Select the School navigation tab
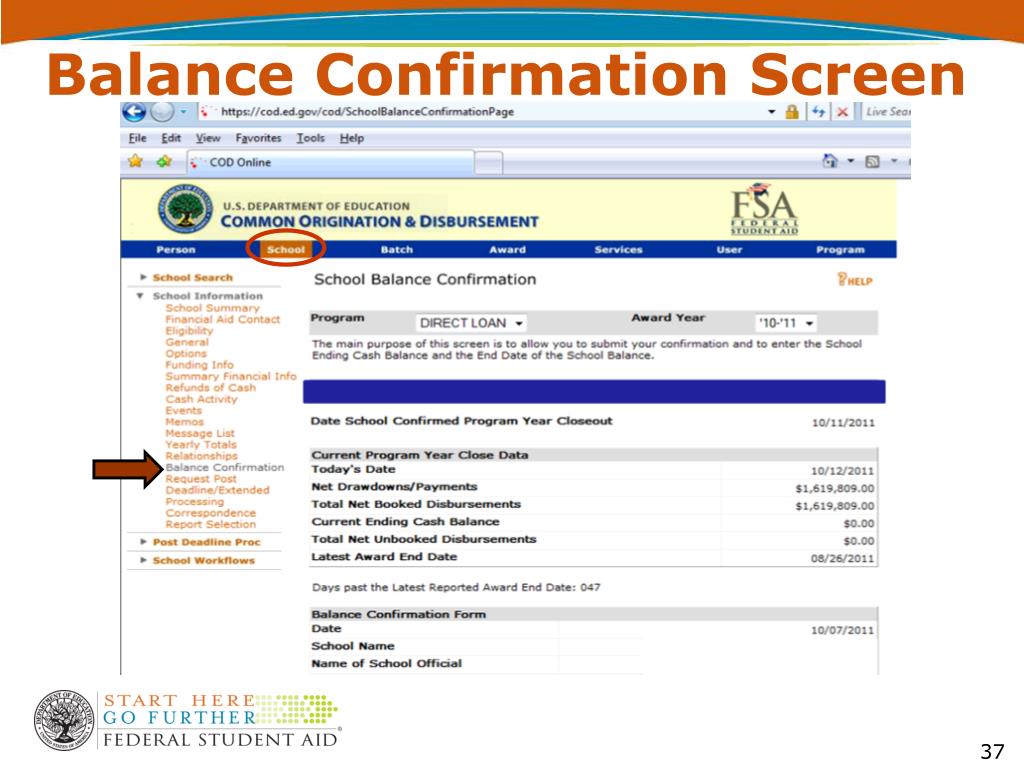The image size is (1024, 768). click(285, 249)
